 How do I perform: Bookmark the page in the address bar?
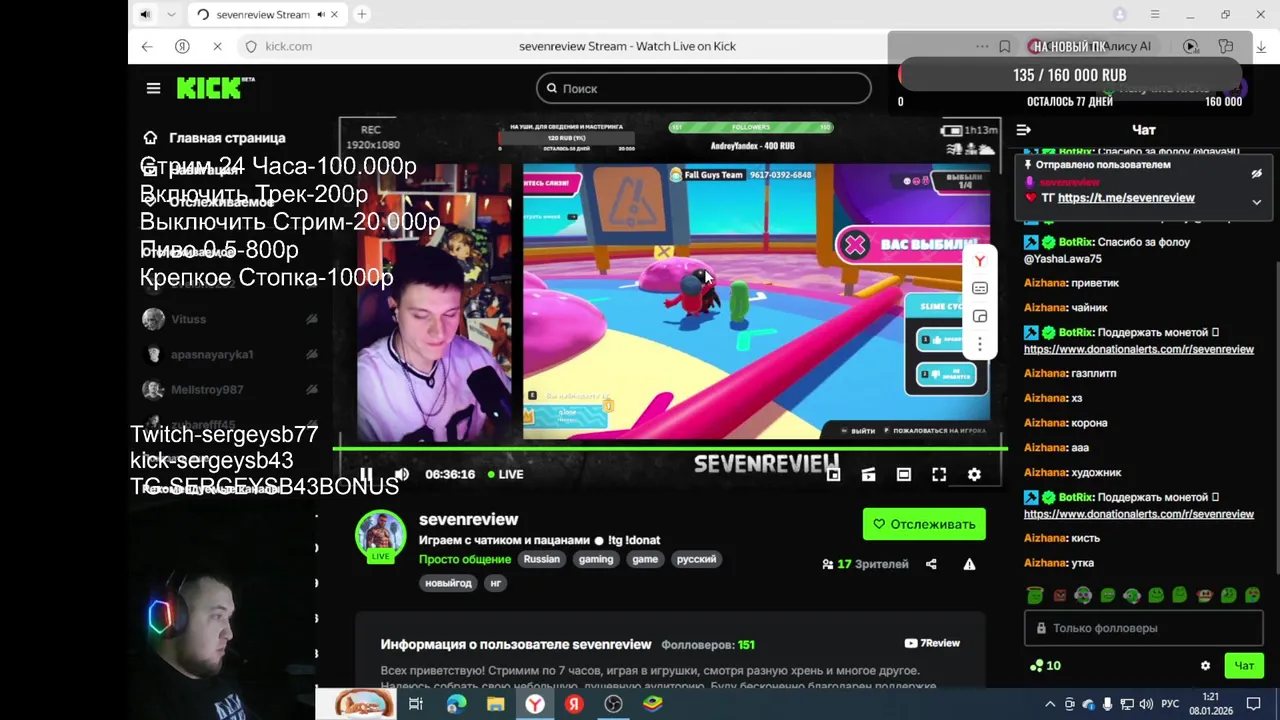click(x=1005, y=46)
